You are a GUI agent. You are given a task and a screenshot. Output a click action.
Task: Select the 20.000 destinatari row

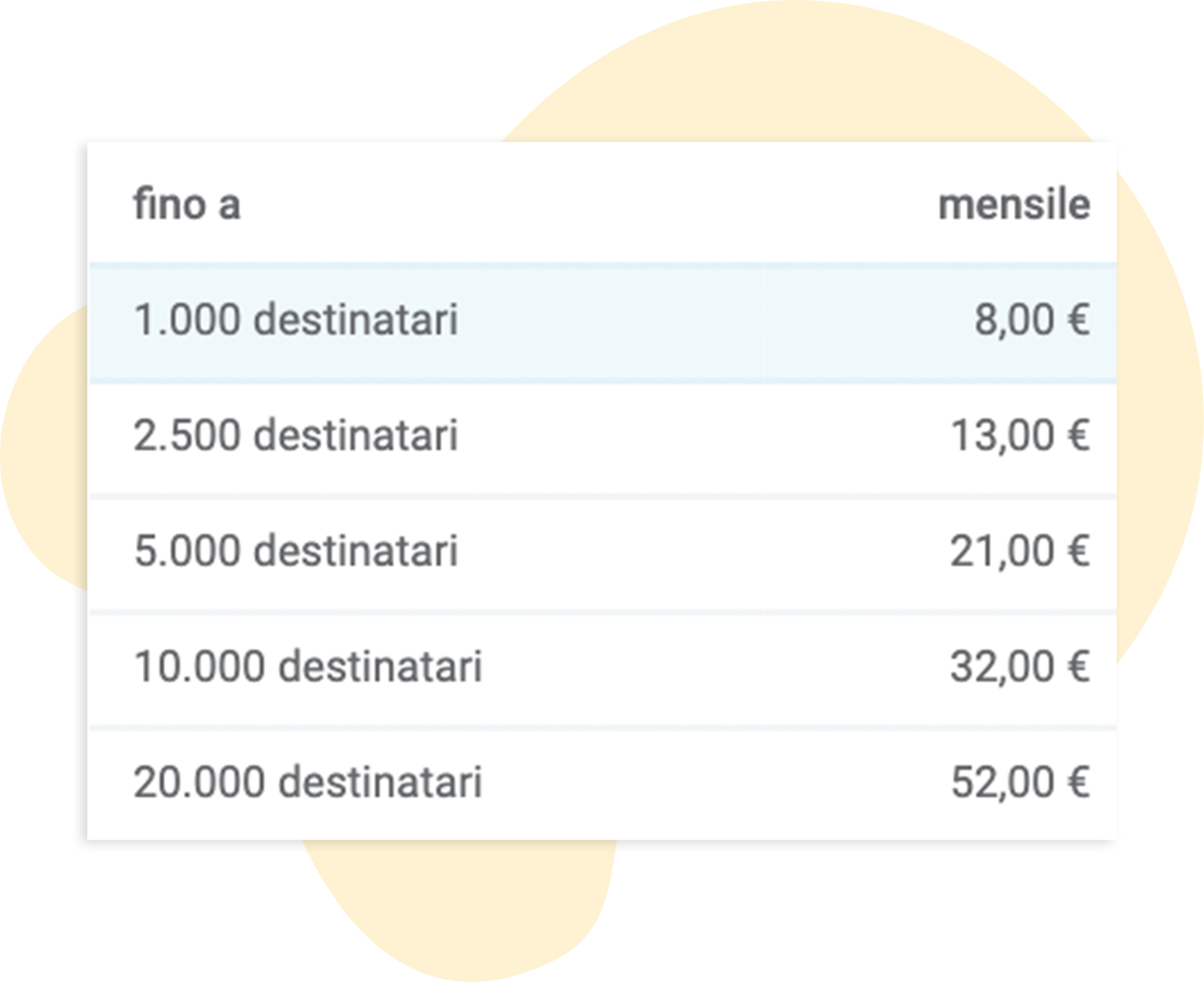603,785
